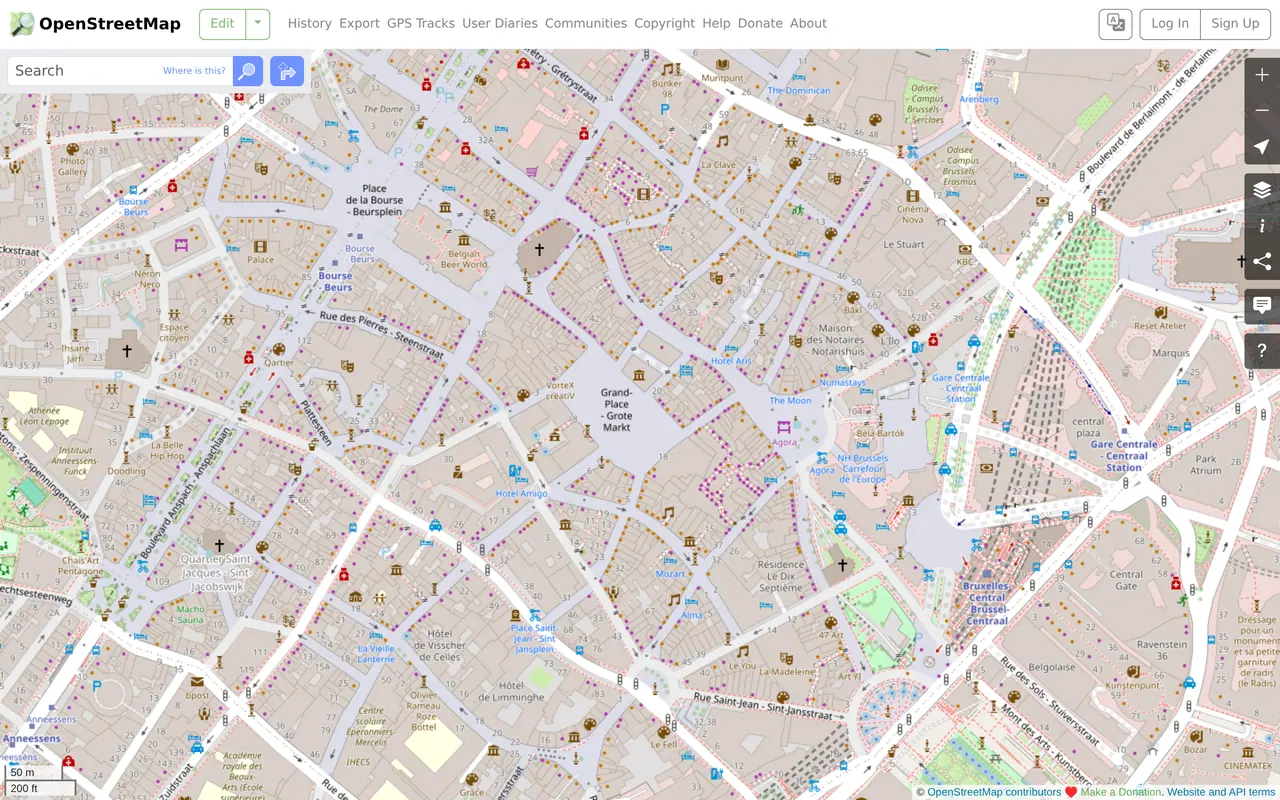Screen dimensions: 1280x800
Task: Click the Place de la Bourse label
Action: [x=374, y=200]
